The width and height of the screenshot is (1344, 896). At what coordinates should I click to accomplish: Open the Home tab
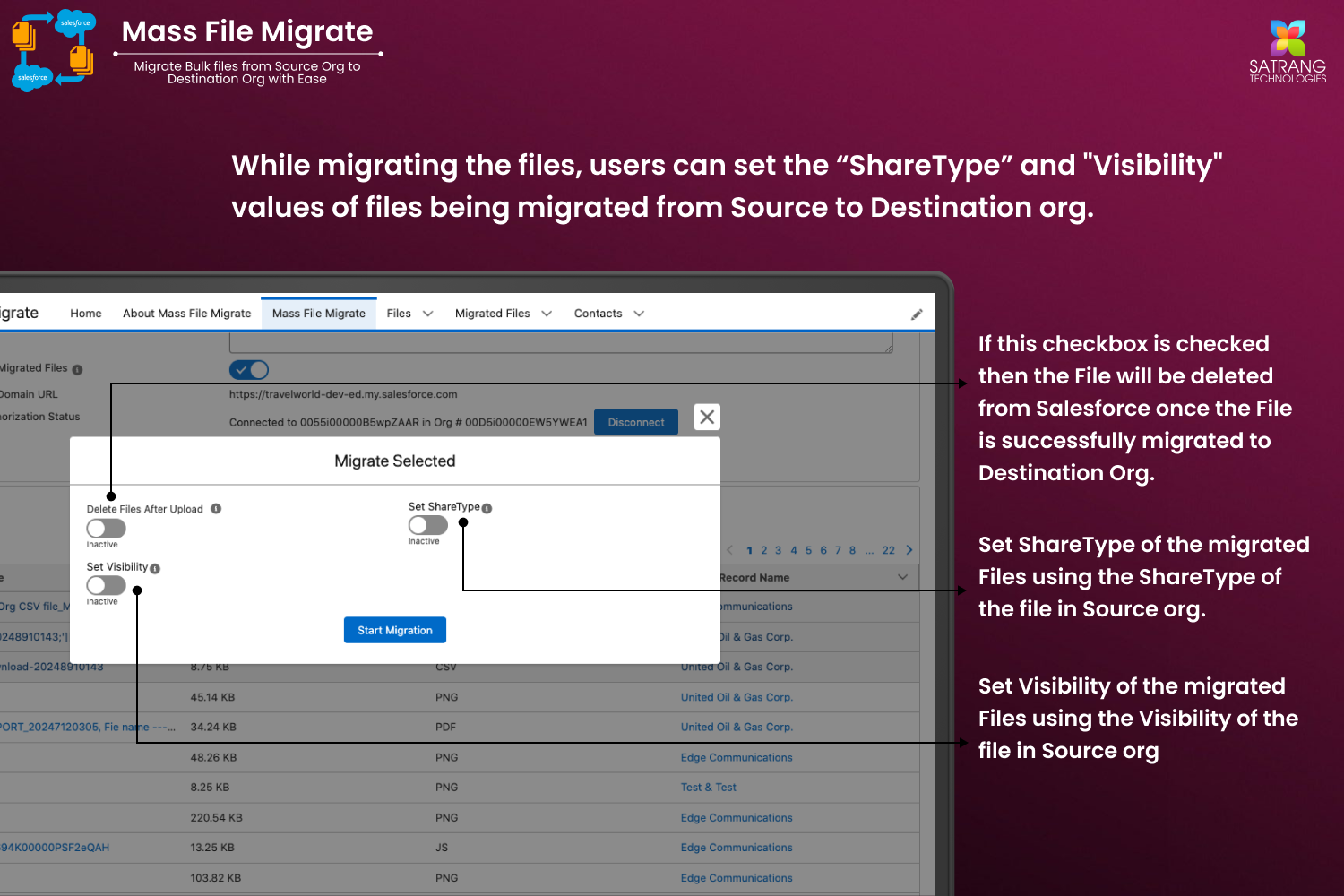86,314
